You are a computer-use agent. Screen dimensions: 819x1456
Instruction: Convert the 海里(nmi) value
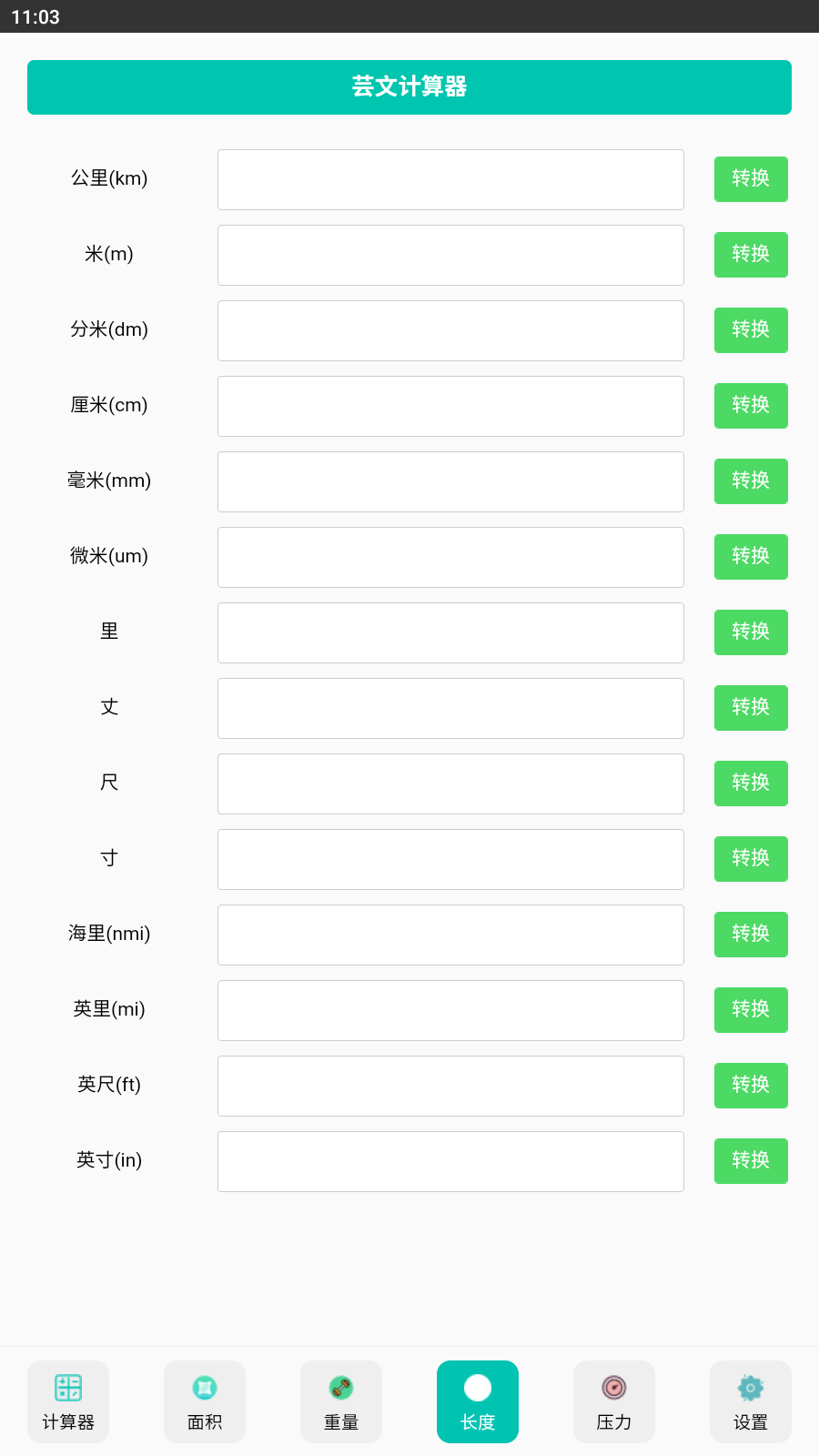tap(751, 935)
